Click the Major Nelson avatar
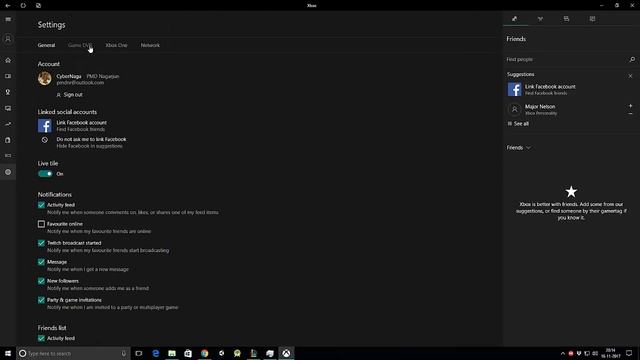640x360 pixels. (514, 109)
